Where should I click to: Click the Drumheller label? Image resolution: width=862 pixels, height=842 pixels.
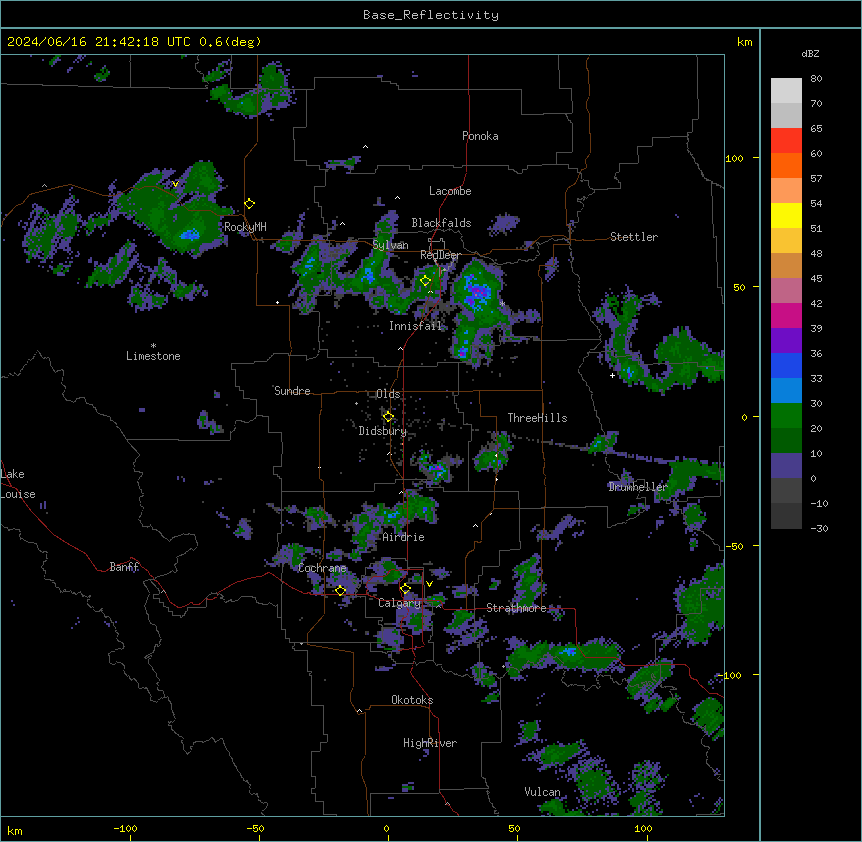[638, 487]
